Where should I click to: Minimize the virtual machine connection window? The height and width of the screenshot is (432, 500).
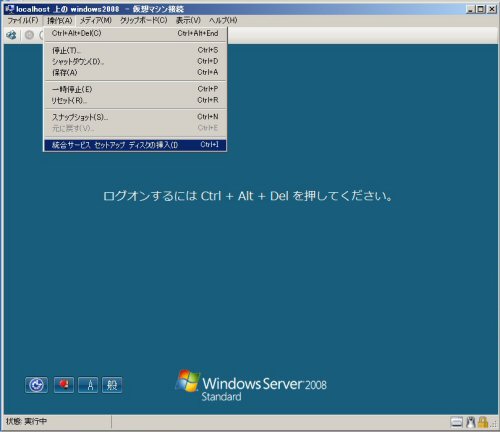(470, 9)
